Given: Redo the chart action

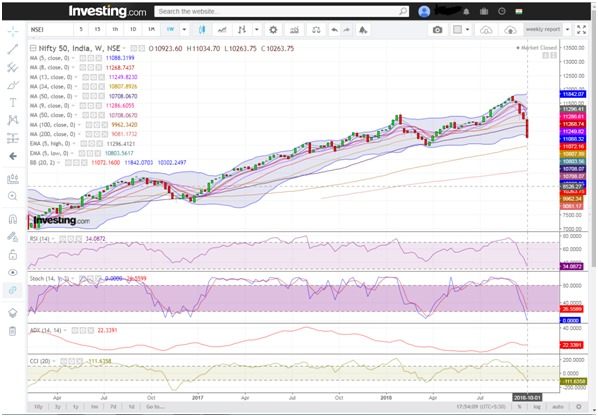Looking at the screenshot, I should (x=347, y=30).
